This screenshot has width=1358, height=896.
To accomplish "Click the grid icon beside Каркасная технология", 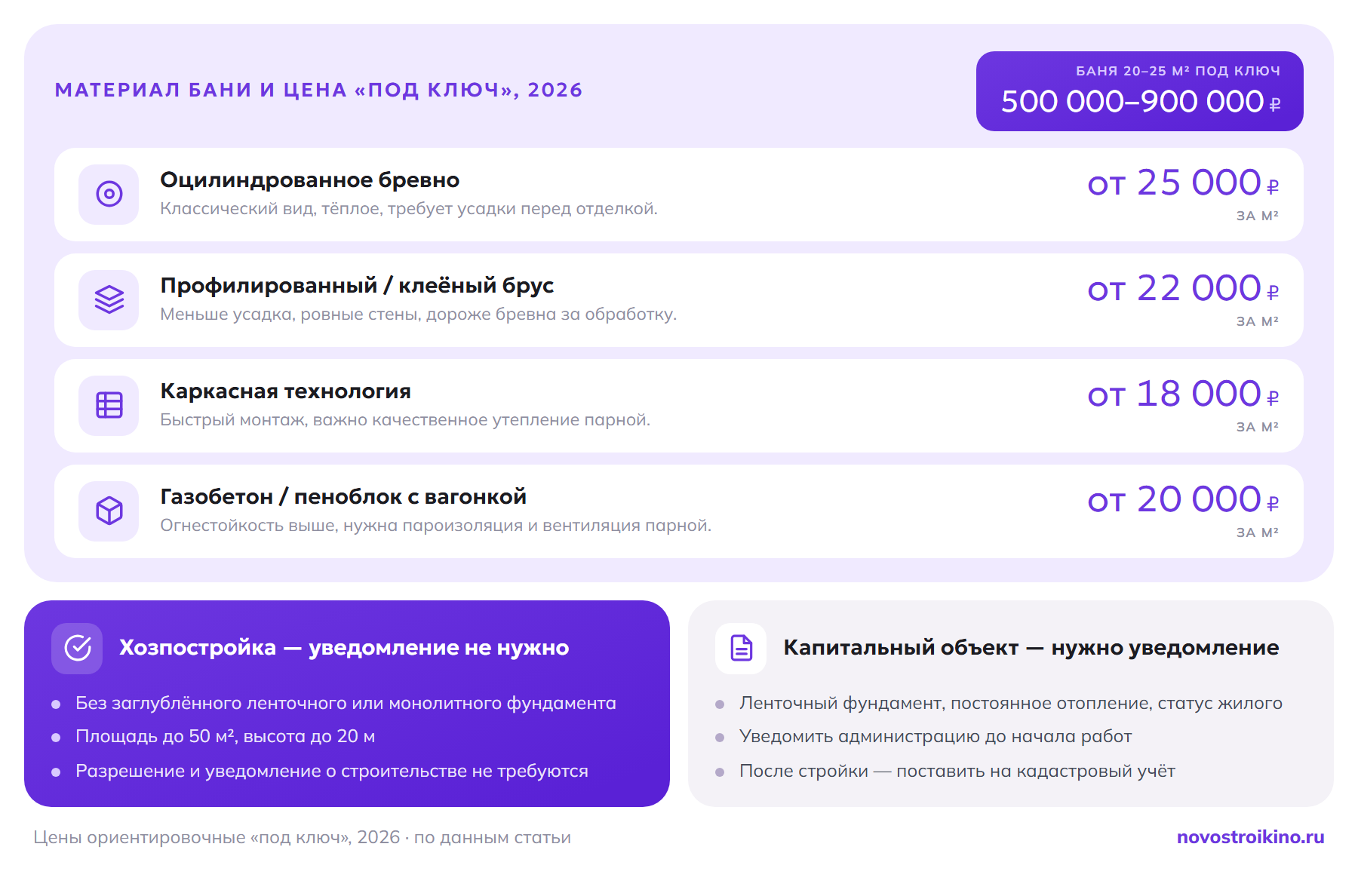I will 109,405.
